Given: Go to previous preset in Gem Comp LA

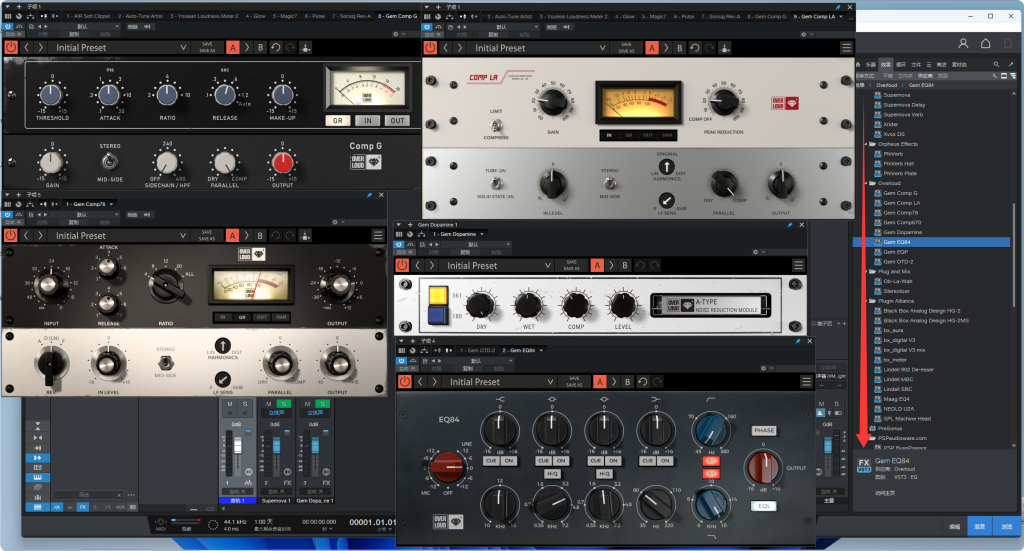Looking at the screenshot, I should [x=445, y=48].
